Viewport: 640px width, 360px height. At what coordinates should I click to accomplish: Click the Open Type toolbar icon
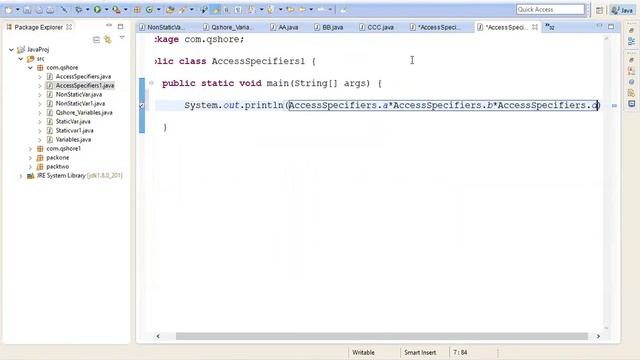click(x=170, y=9)
